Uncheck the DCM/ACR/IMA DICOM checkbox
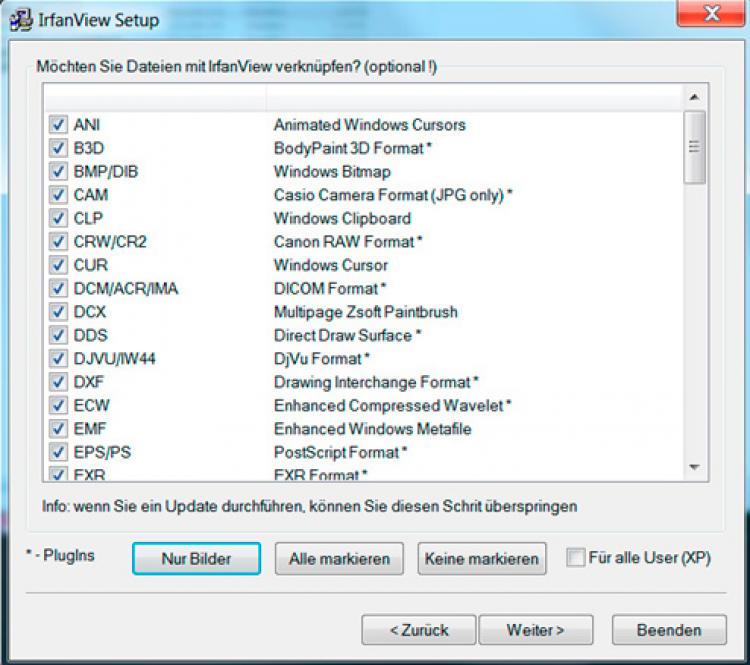The image size is (750, 665). pos(58,289)
